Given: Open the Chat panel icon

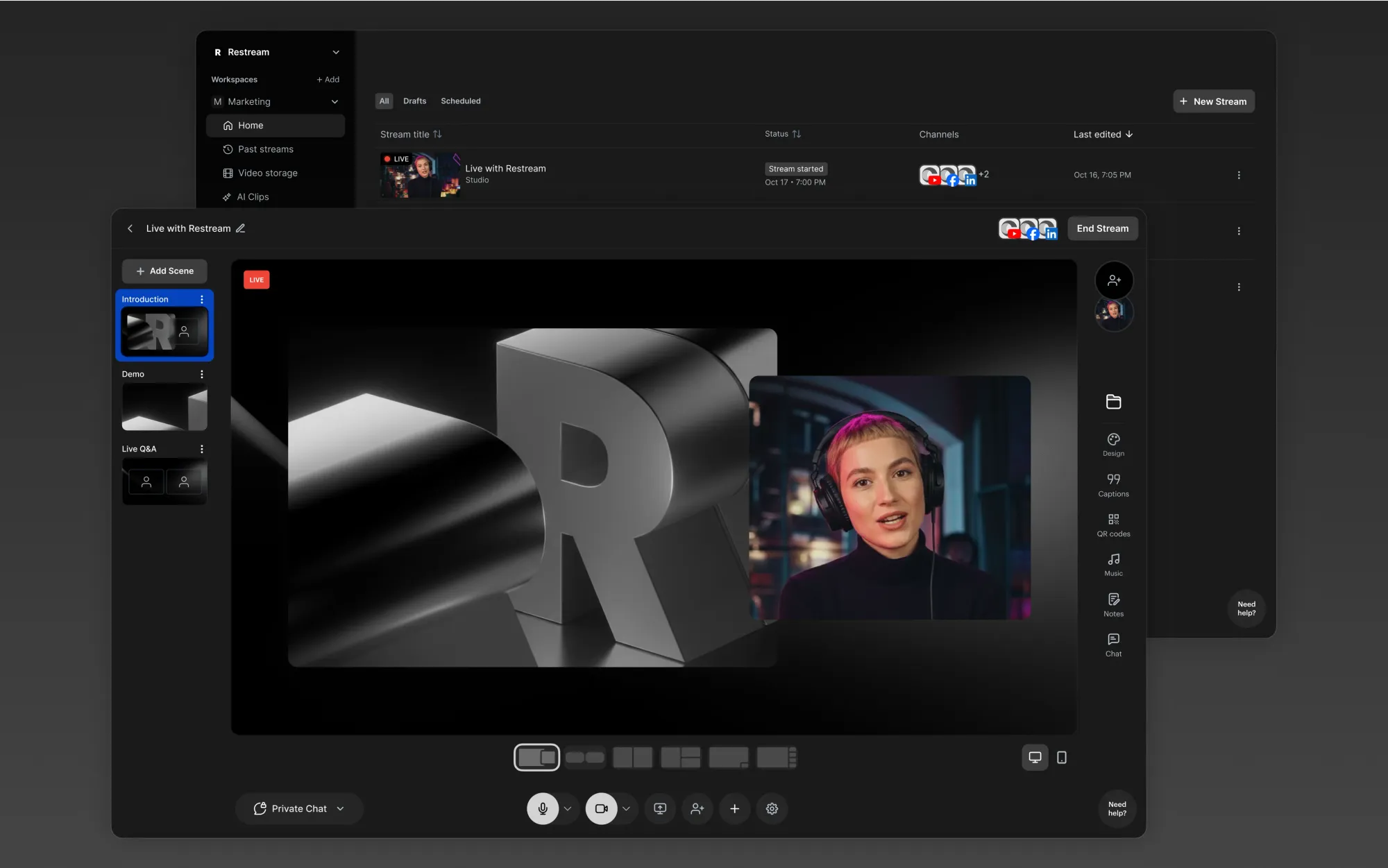Looking at the screenshot, I should 1113,640.
